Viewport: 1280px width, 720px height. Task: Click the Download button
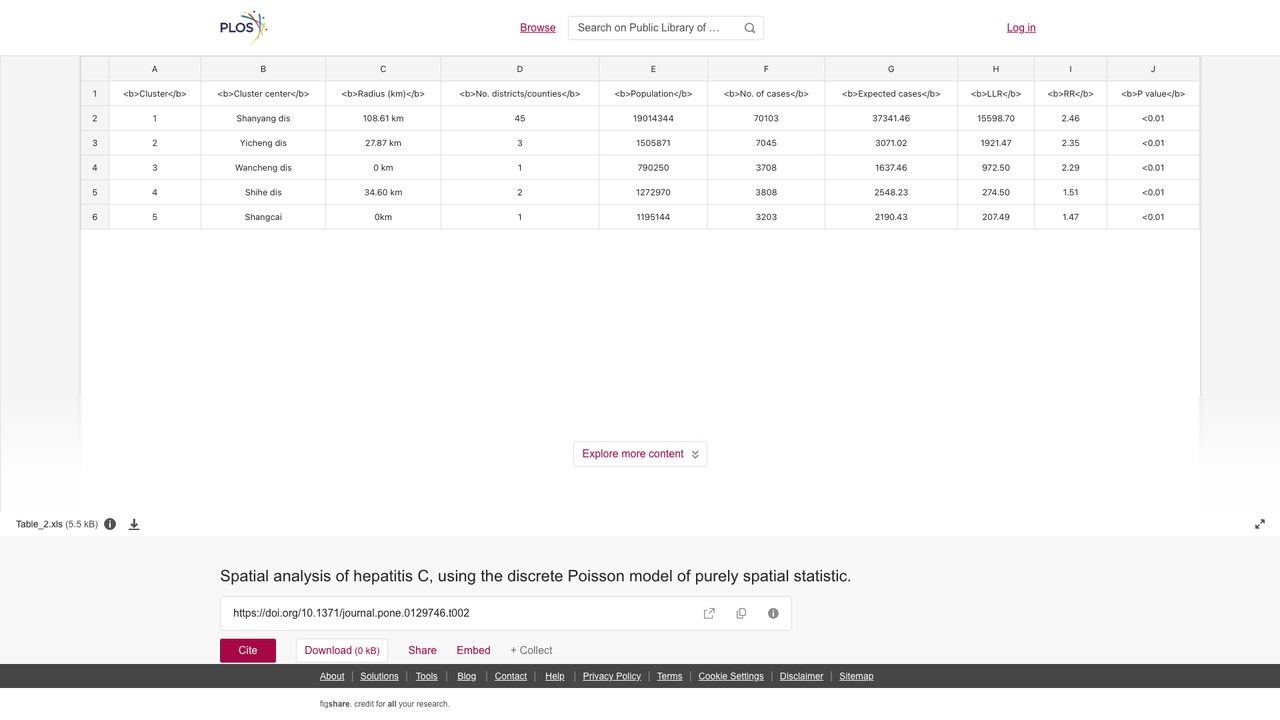(342, 650)
